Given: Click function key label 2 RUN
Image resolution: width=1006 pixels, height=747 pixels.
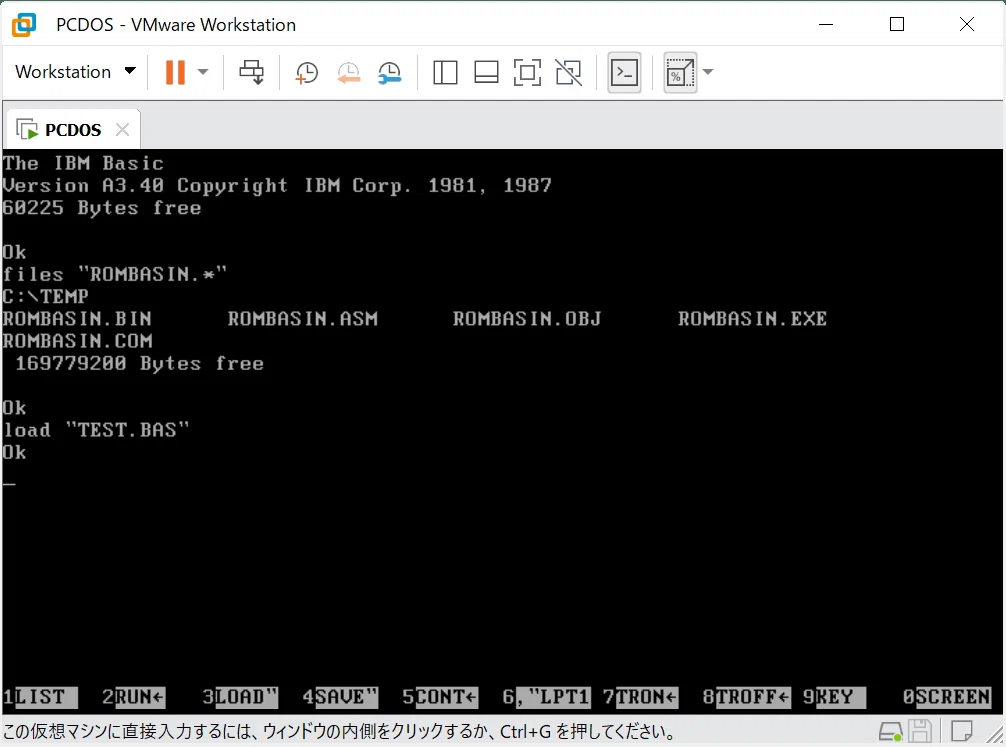Looking at the screenshot, I should (x=133, y=697).
